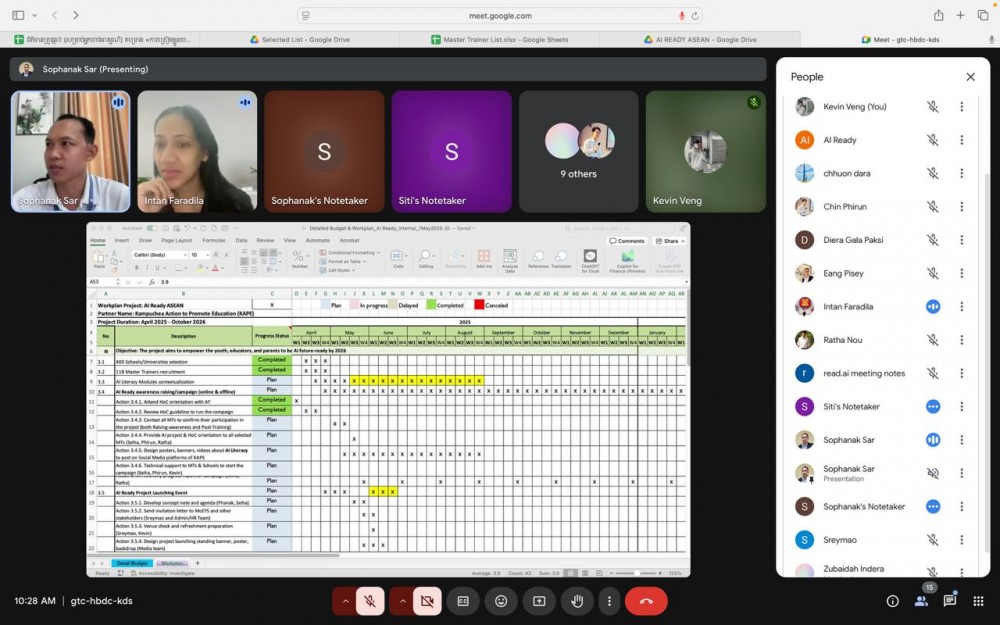Click muted mic icon beside Eang Pisey

pos(932,274)
